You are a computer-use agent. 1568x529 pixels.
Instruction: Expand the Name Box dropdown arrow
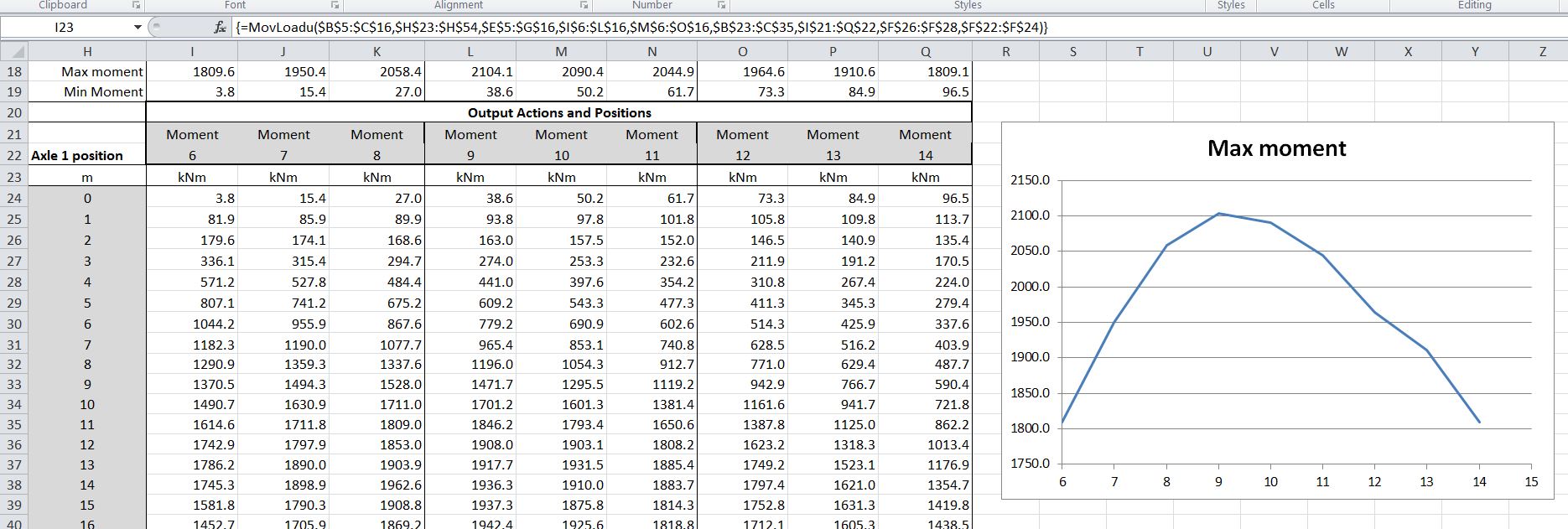[x=138, y=28]
